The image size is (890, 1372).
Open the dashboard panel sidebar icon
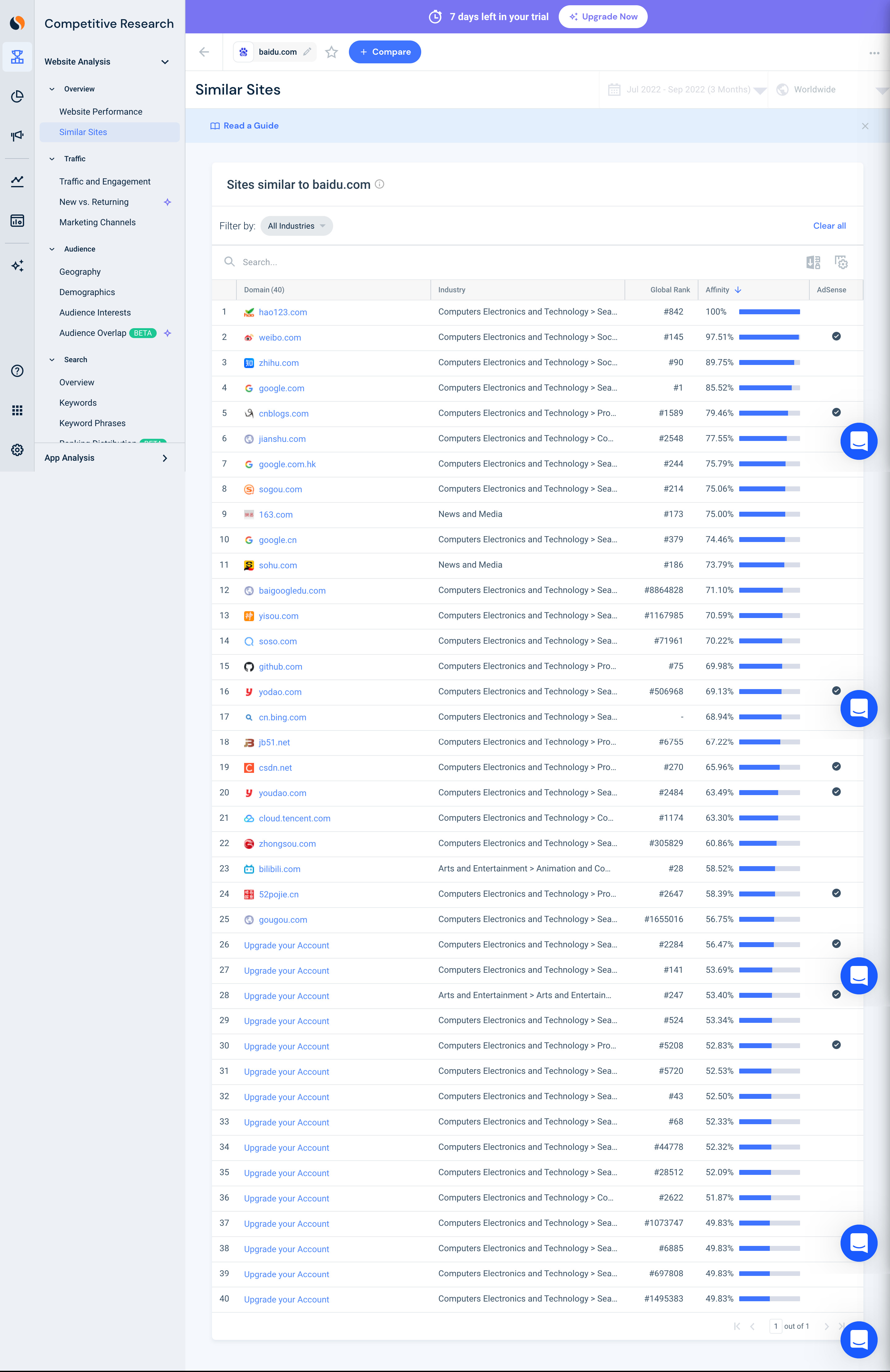[17, 221]
